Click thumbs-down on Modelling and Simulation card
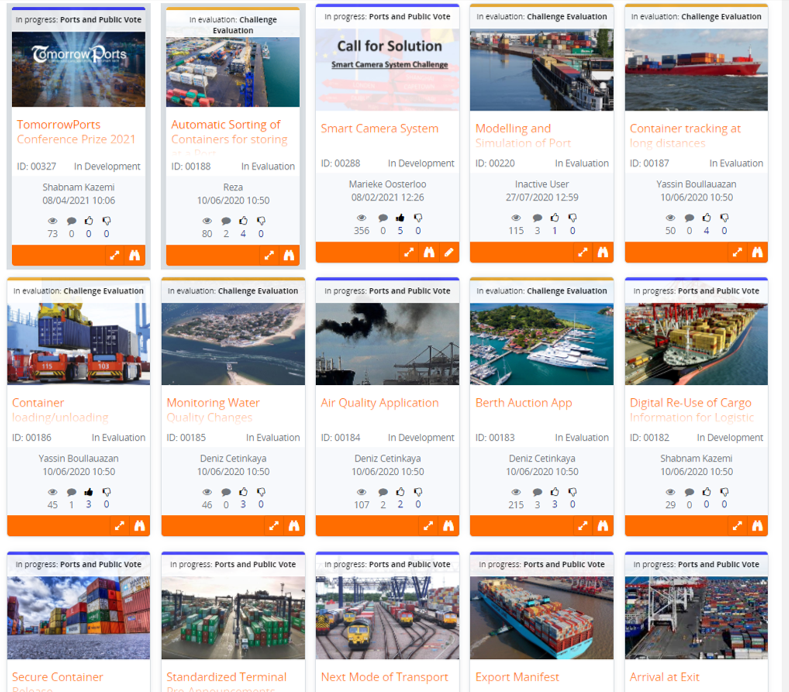 coord(572,218)
